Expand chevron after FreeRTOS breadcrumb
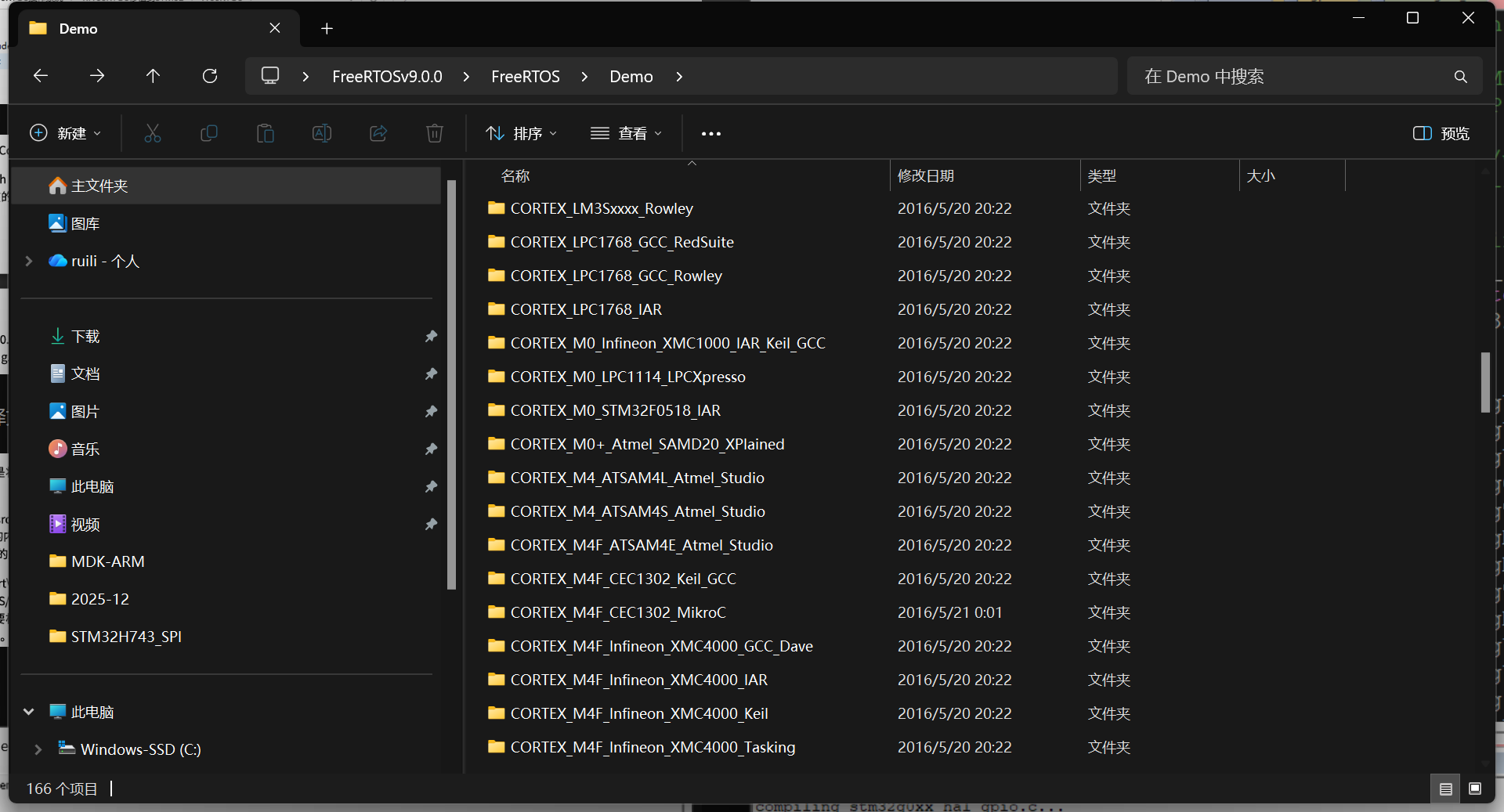This screenshot has height=812, width=1504. (x=584, y=77)
